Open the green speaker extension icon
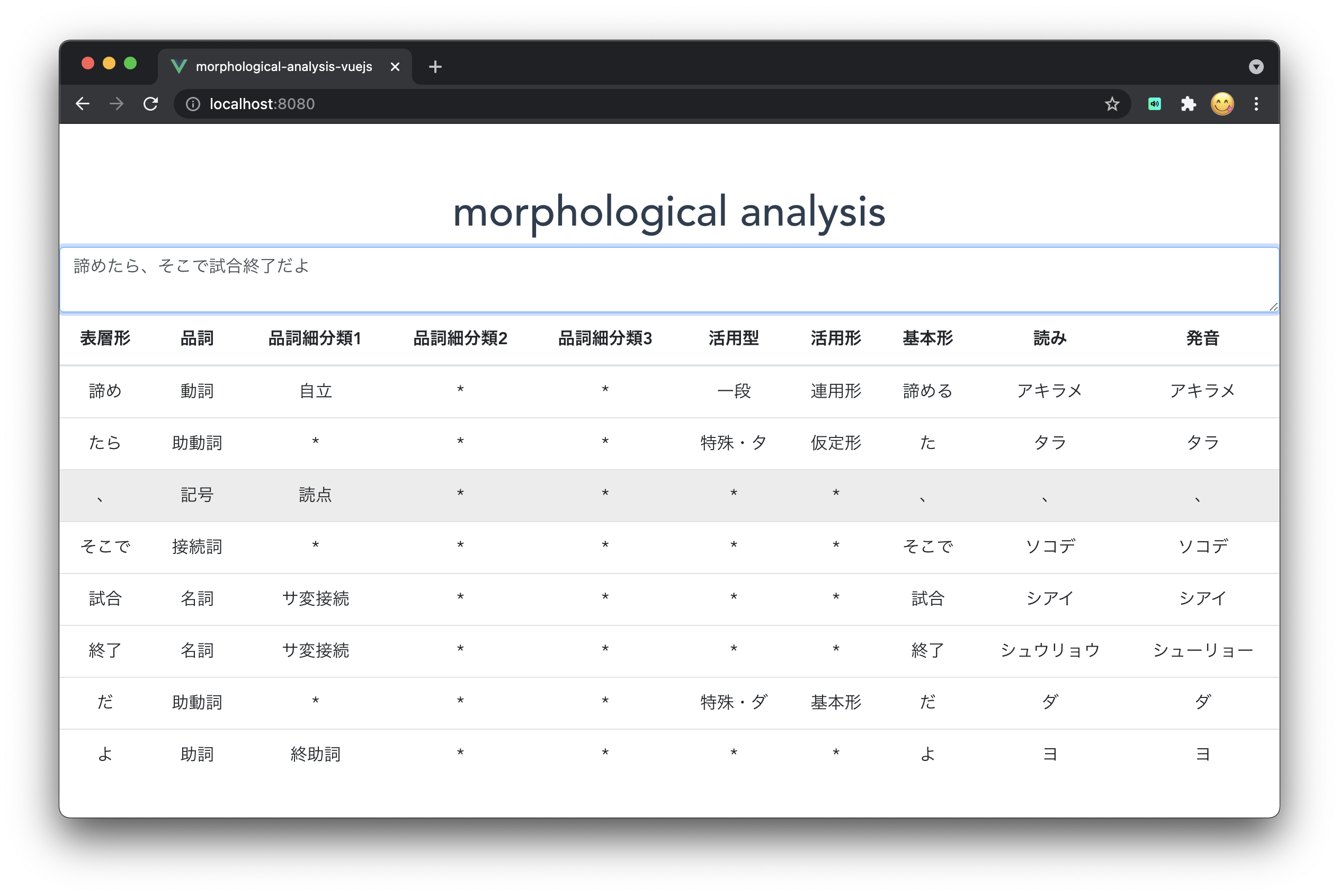The height and width of the screenshot is (896, 1339). 1154,104
